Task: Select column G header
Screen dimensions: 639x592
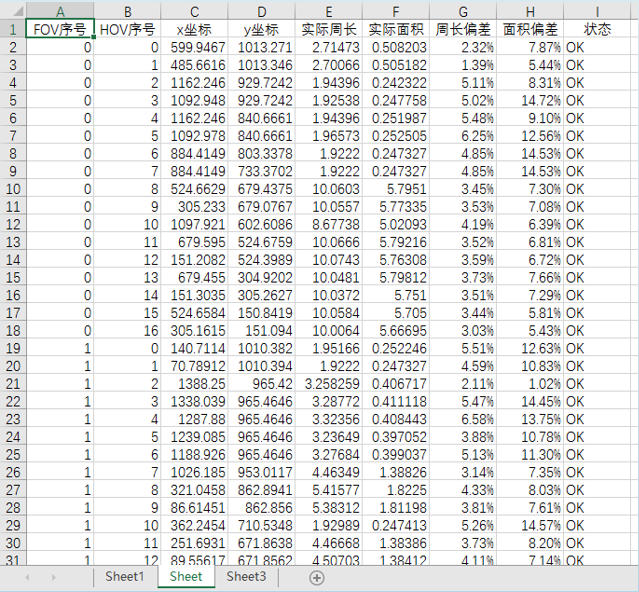Action: tap(463, 11)
